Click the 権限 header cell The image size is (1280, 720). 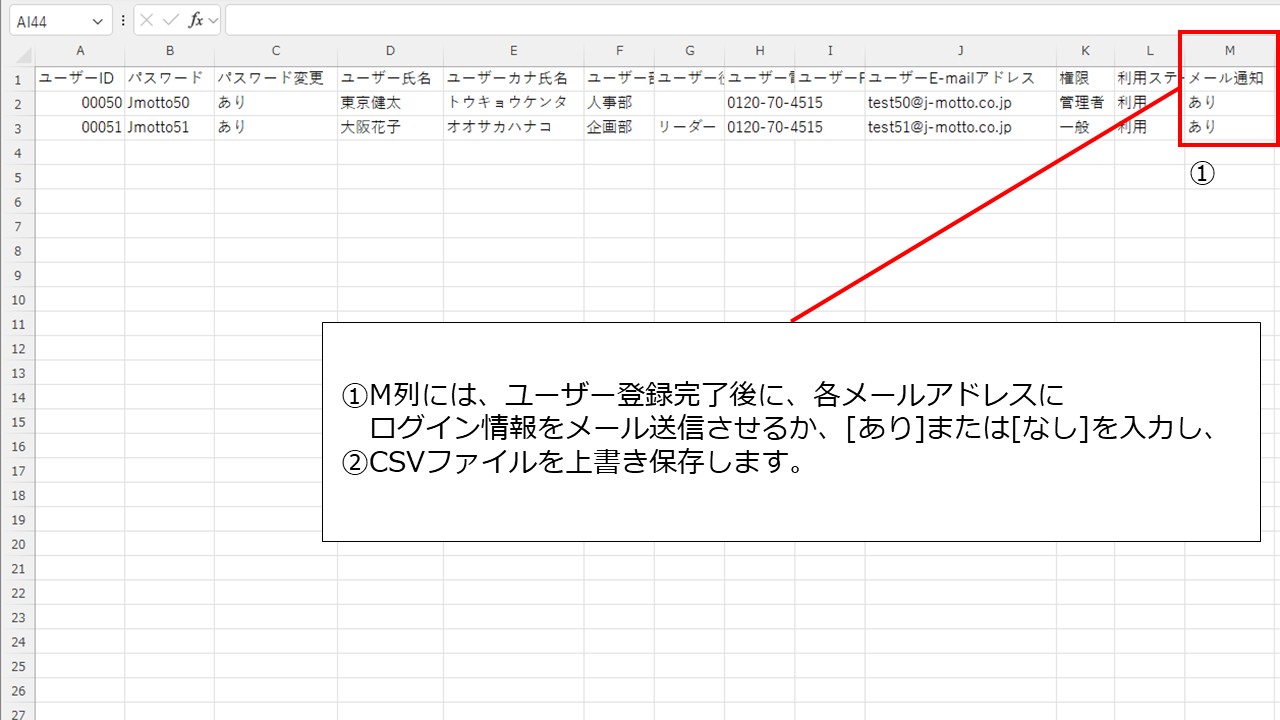(x=1085, y=78)
